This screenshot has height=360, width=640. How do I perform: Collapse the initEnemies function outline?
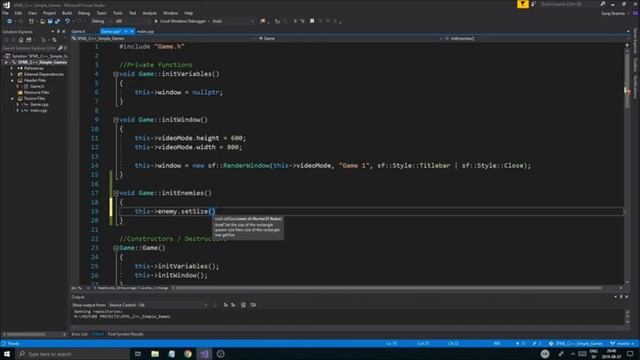pos(116,193)
